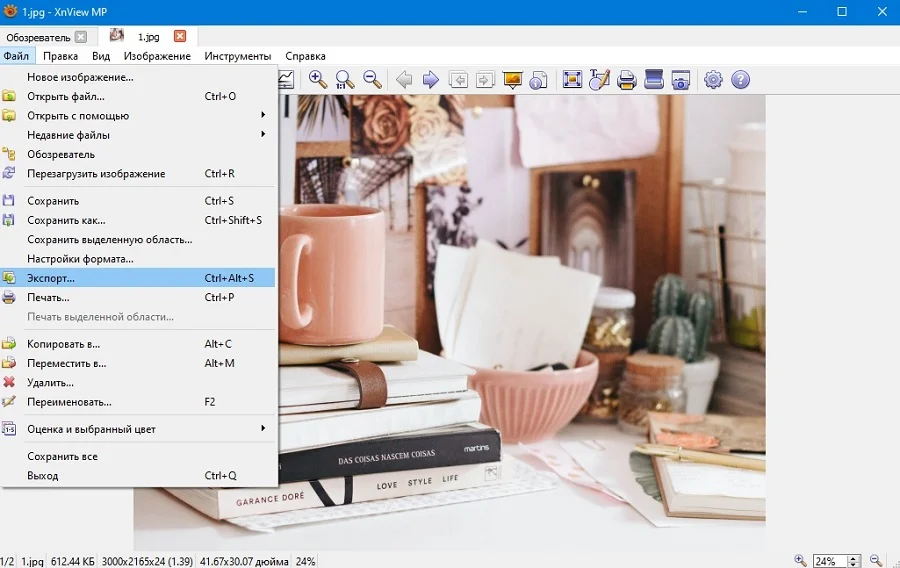Click the Zoom Out magnifier in toolbar
The width and height of the screenshot is (900, 568).
click(372, 79)
